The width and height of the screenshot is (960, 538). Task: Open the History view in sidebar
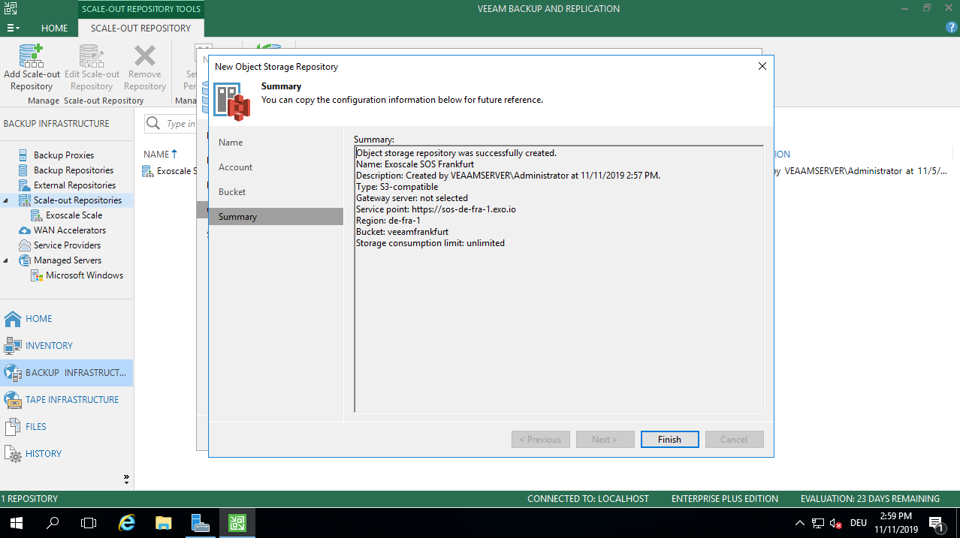(x=43, y=454)
